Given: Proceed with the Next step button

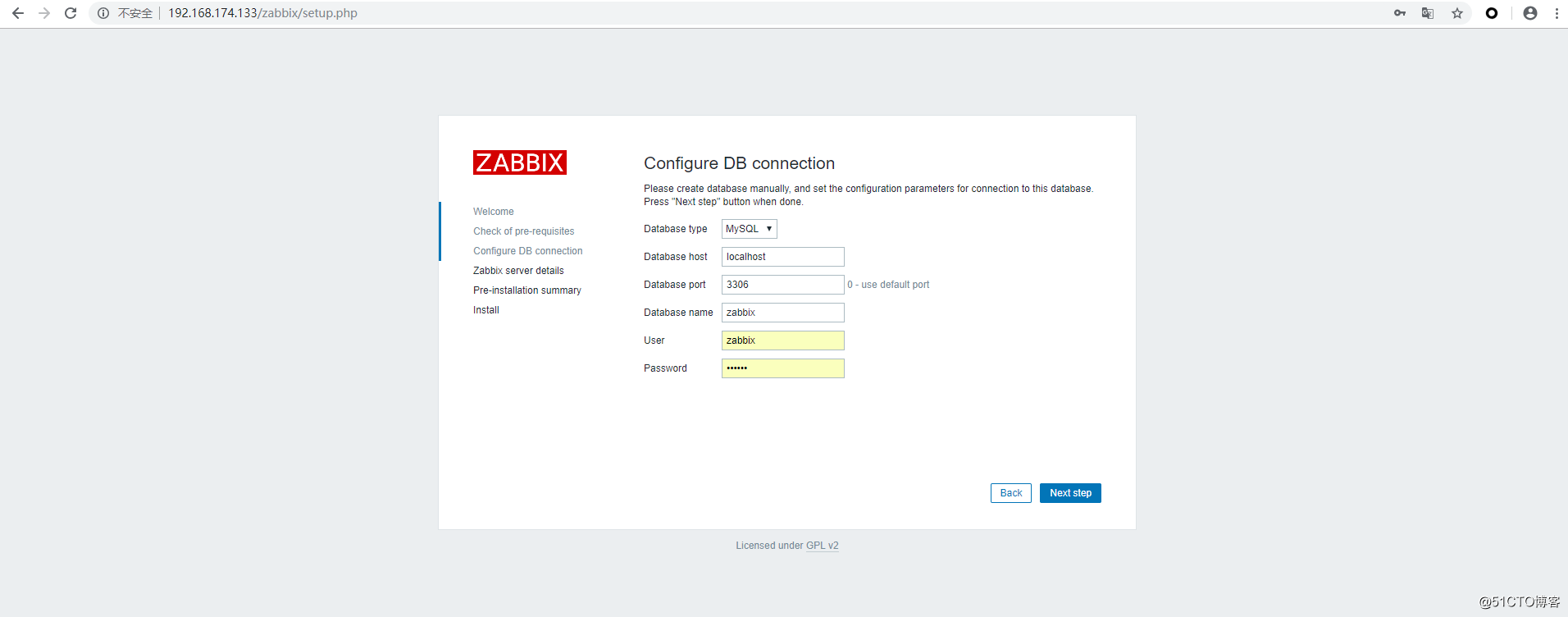Looking at the screenshot, I should pos(1070,493).
